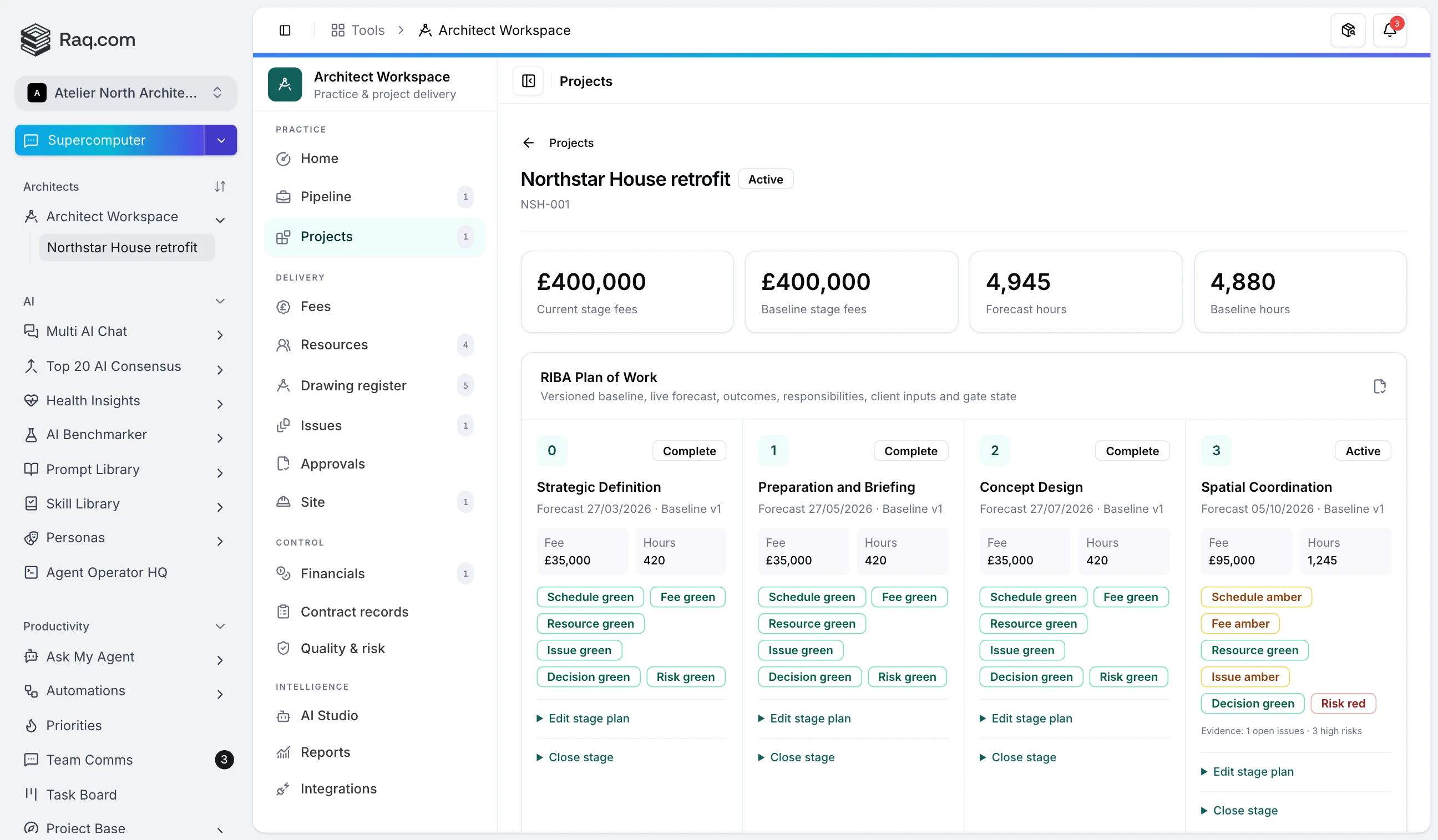Collapse the Architect Workspace tree chevron
Screen dimensions: 1438x840
tap(220, 220)
